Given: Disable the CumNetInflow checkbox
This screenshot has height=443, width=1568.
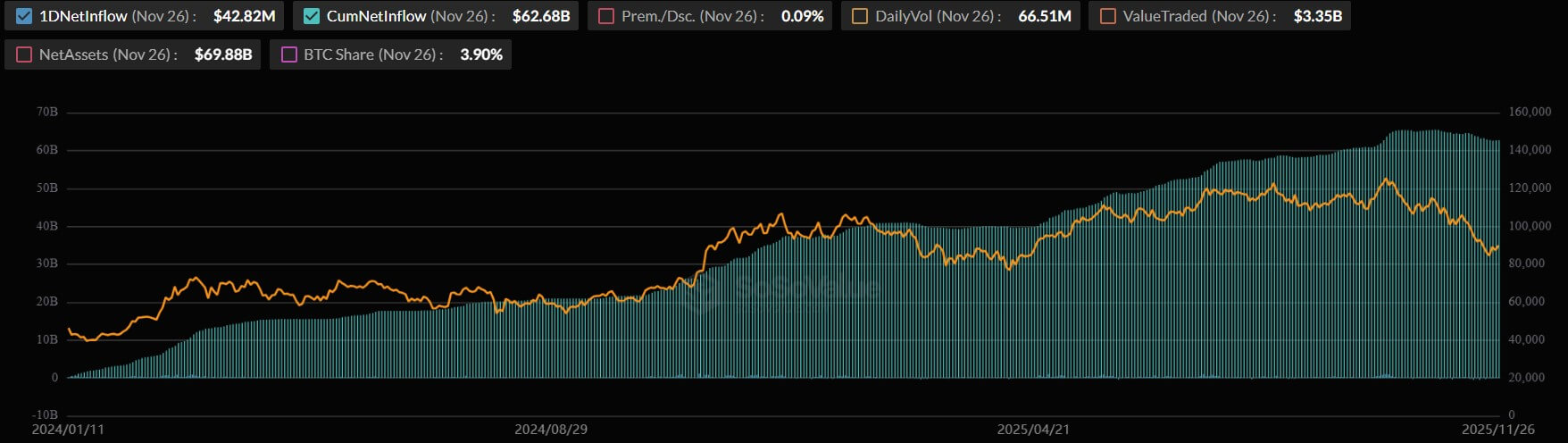Looking at the screenshot, I should click(312, 16).
